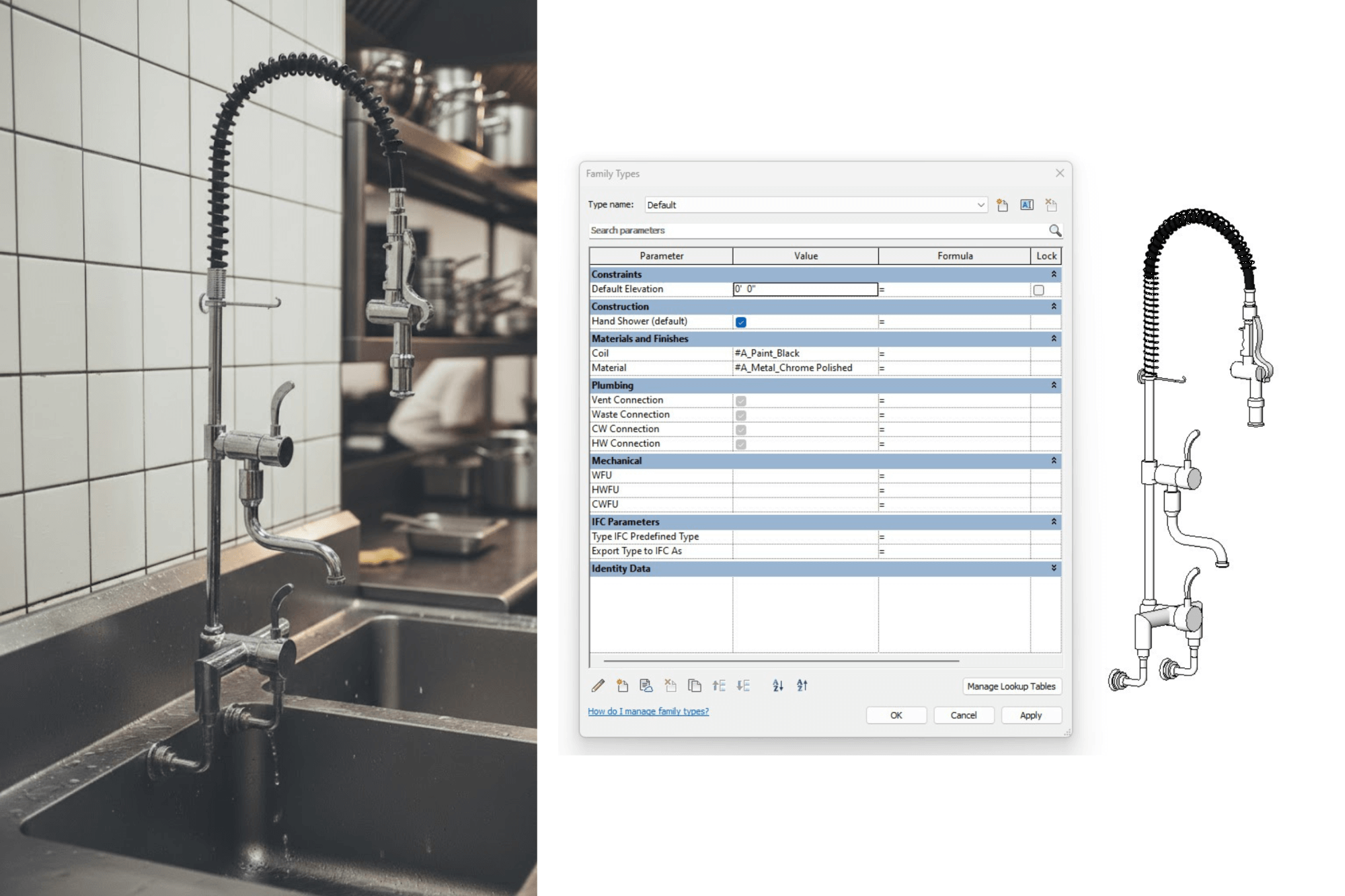Screen dimensions: 1345x896
Task: Disable the Hand Shower (default) checkbox
Action: 740,322
